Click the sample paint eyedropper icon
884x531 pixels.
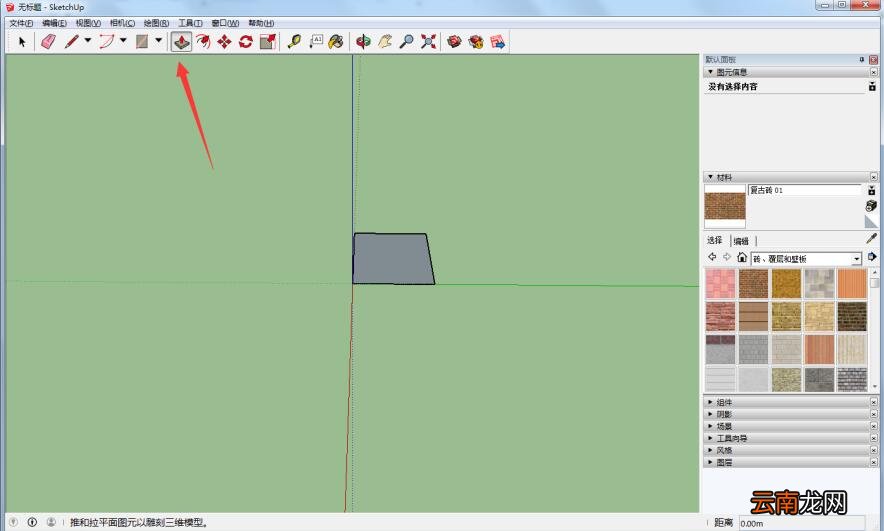872,238
